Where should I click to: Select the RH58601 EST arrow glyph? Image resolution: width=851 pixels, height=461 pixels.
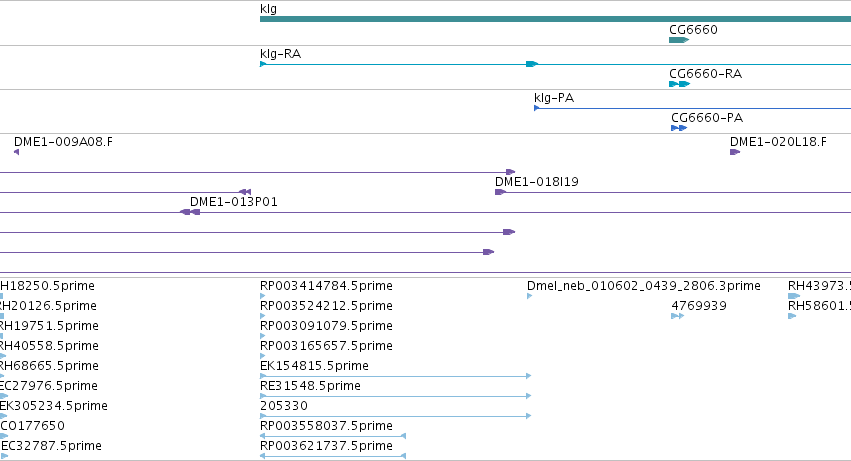[792, 316]
